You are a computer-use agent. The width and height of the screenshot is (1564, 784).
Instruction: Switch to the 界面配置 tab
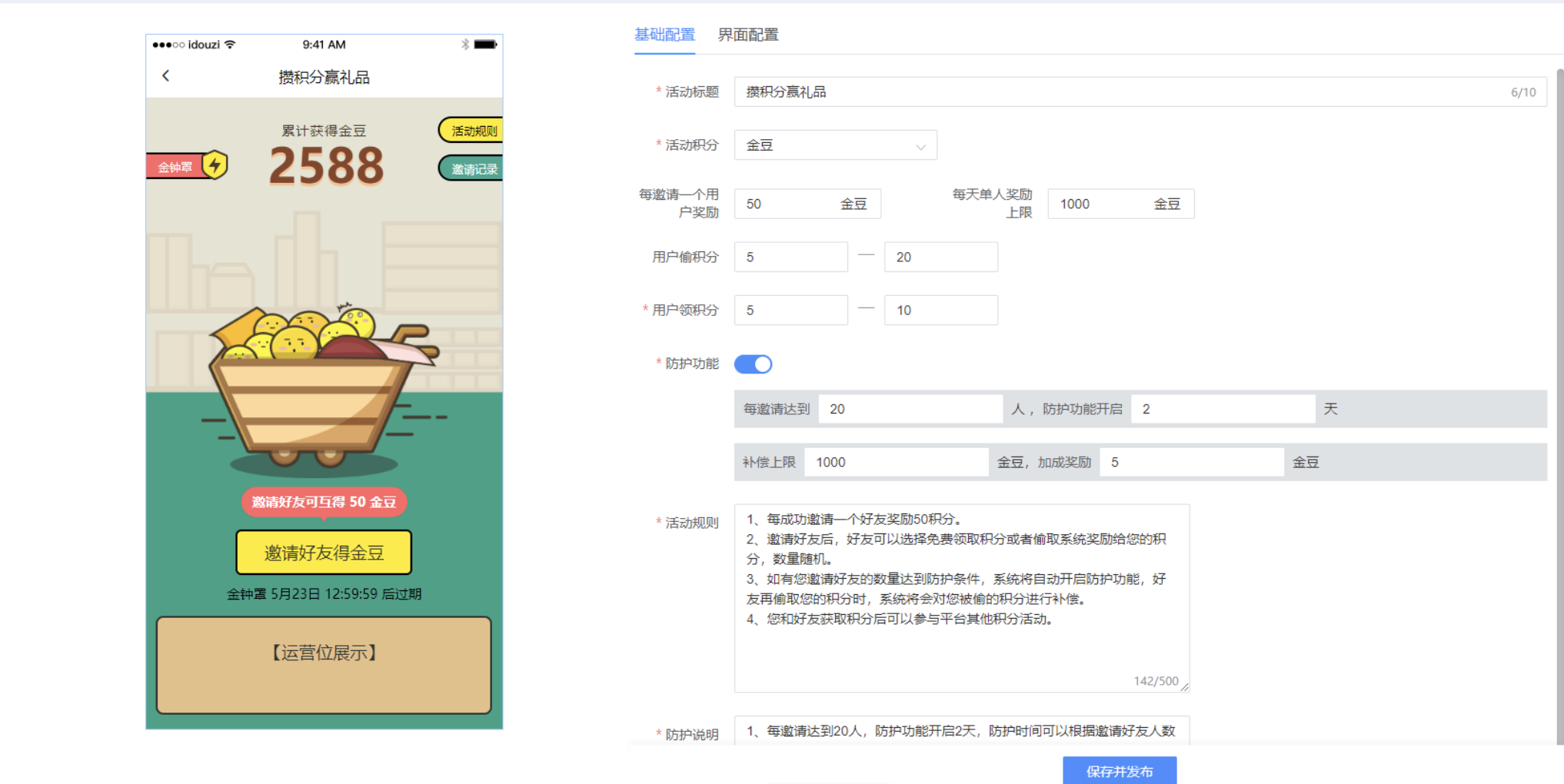pos(747,35)
